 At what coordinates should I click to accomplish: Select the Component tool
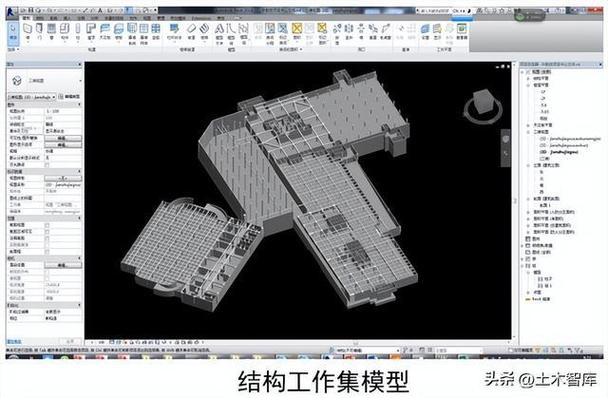click(65, 31)
